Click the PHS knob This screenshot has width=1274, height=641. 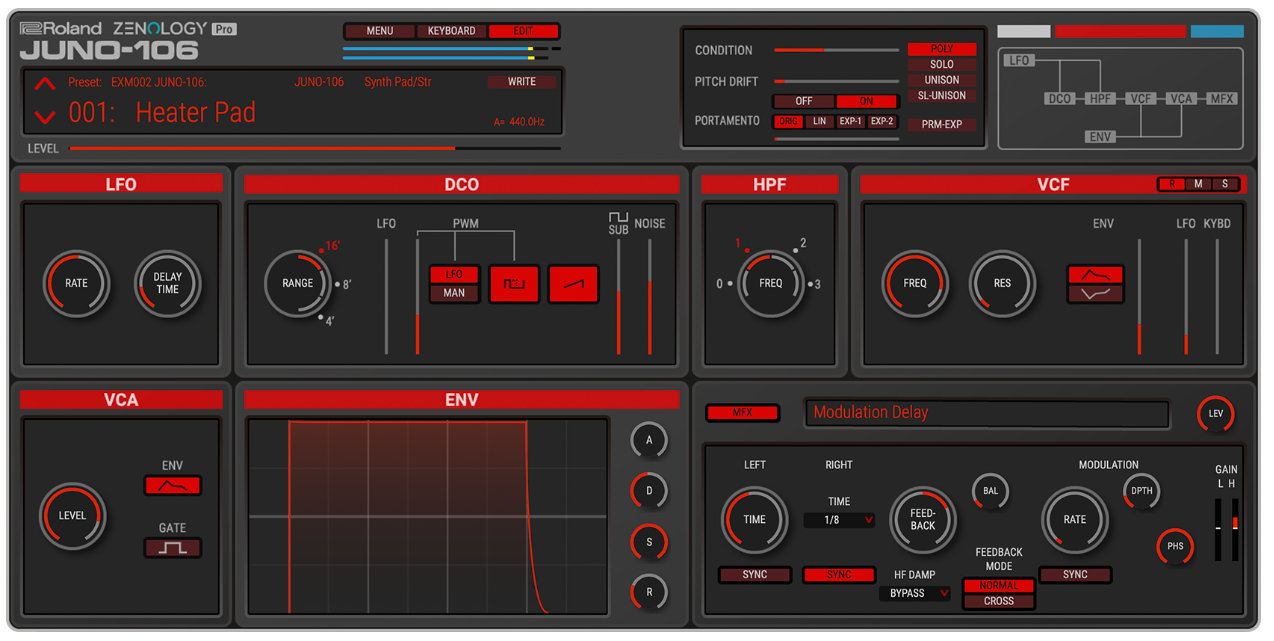(1175, 547)
